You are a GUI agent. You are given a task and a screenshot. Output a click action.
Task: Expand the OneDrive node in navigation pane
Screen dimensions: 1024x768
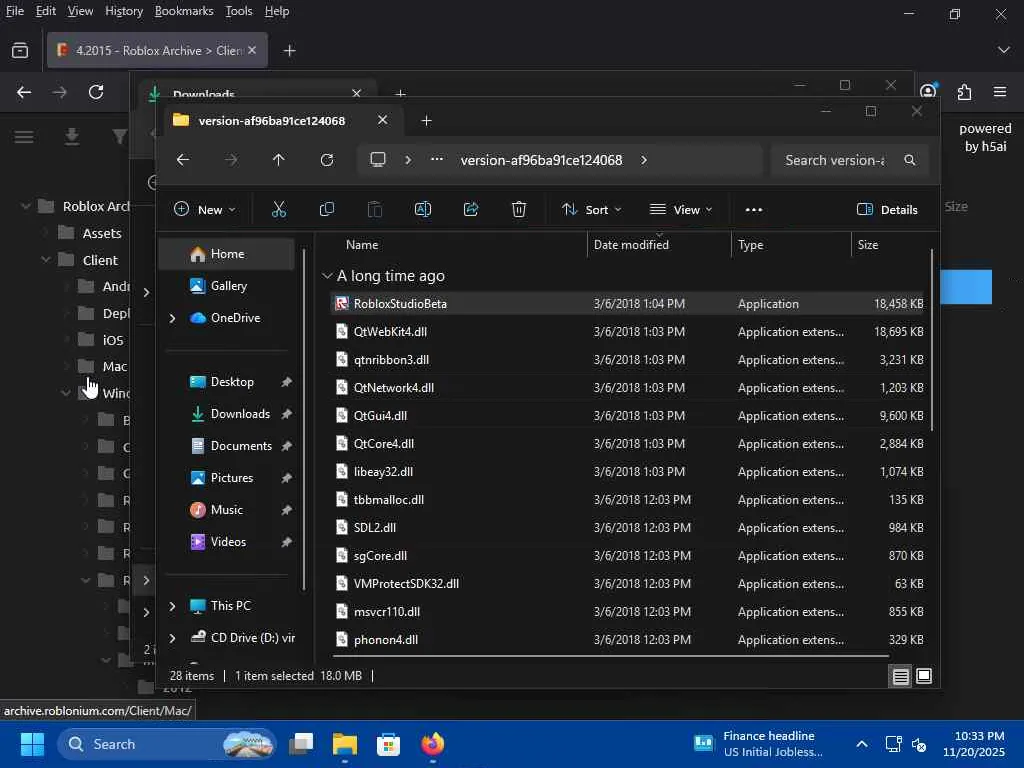172,318
